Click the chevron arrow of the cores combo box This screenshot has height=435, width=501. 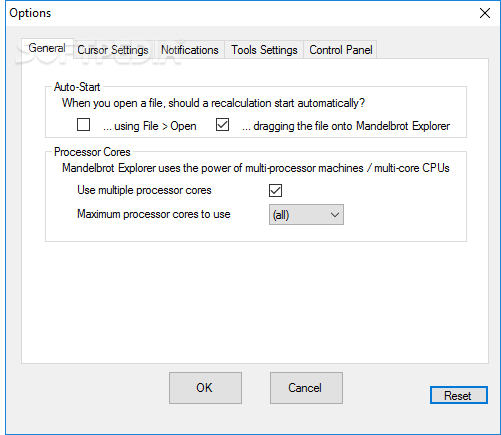tap(335, 215)
